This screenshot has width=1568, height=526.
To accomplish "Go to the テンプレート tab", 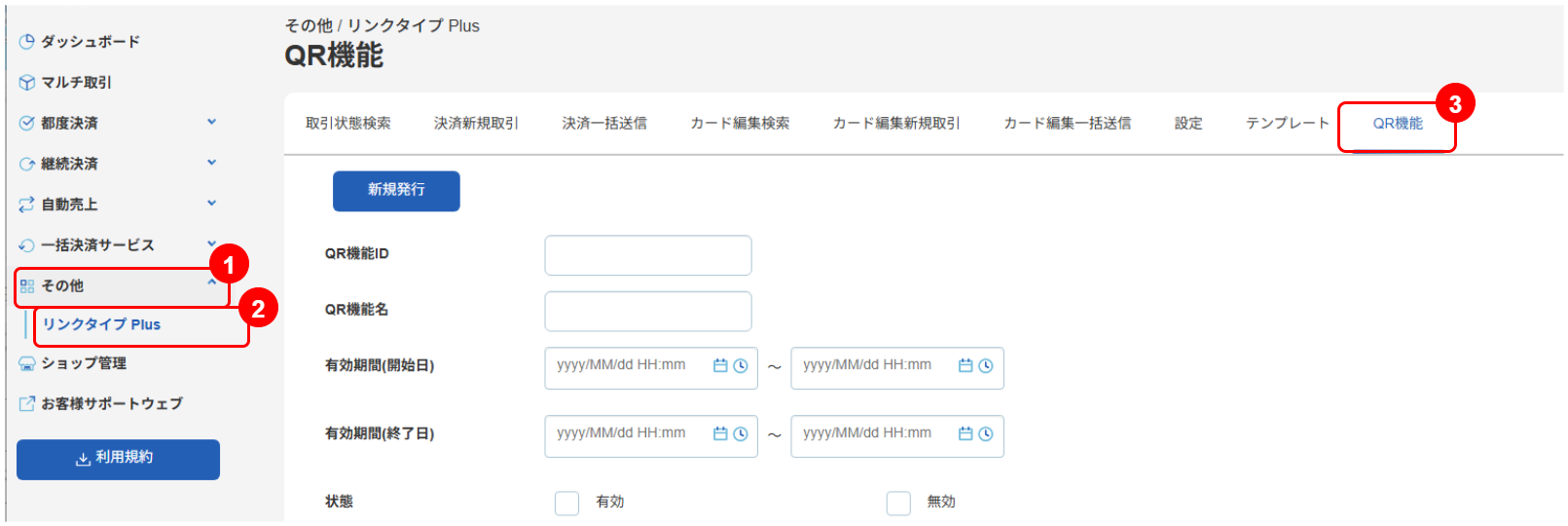I will 1288,124.
